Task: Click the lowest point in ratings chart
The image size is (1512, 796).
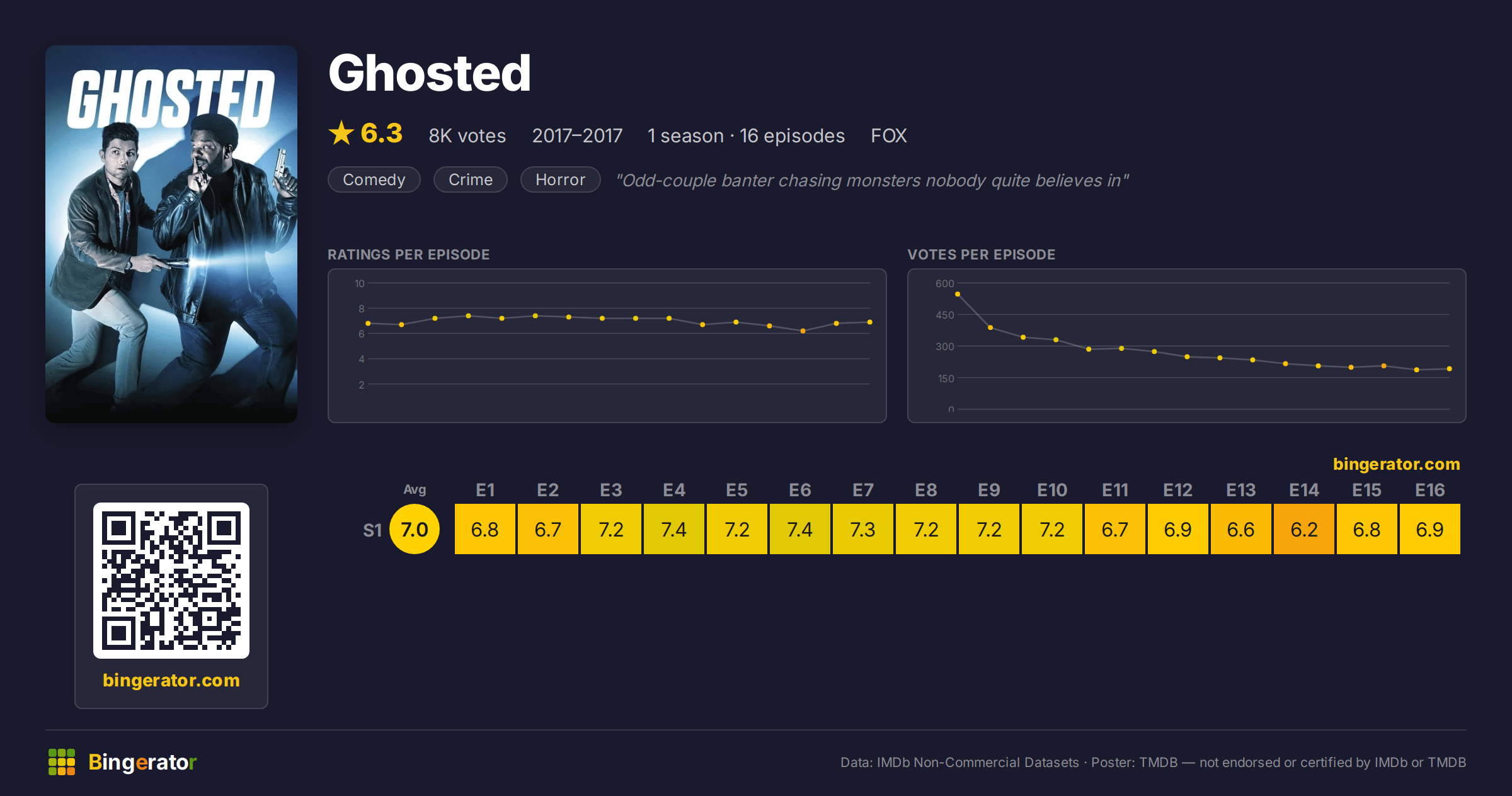Action: pos(803,331)
